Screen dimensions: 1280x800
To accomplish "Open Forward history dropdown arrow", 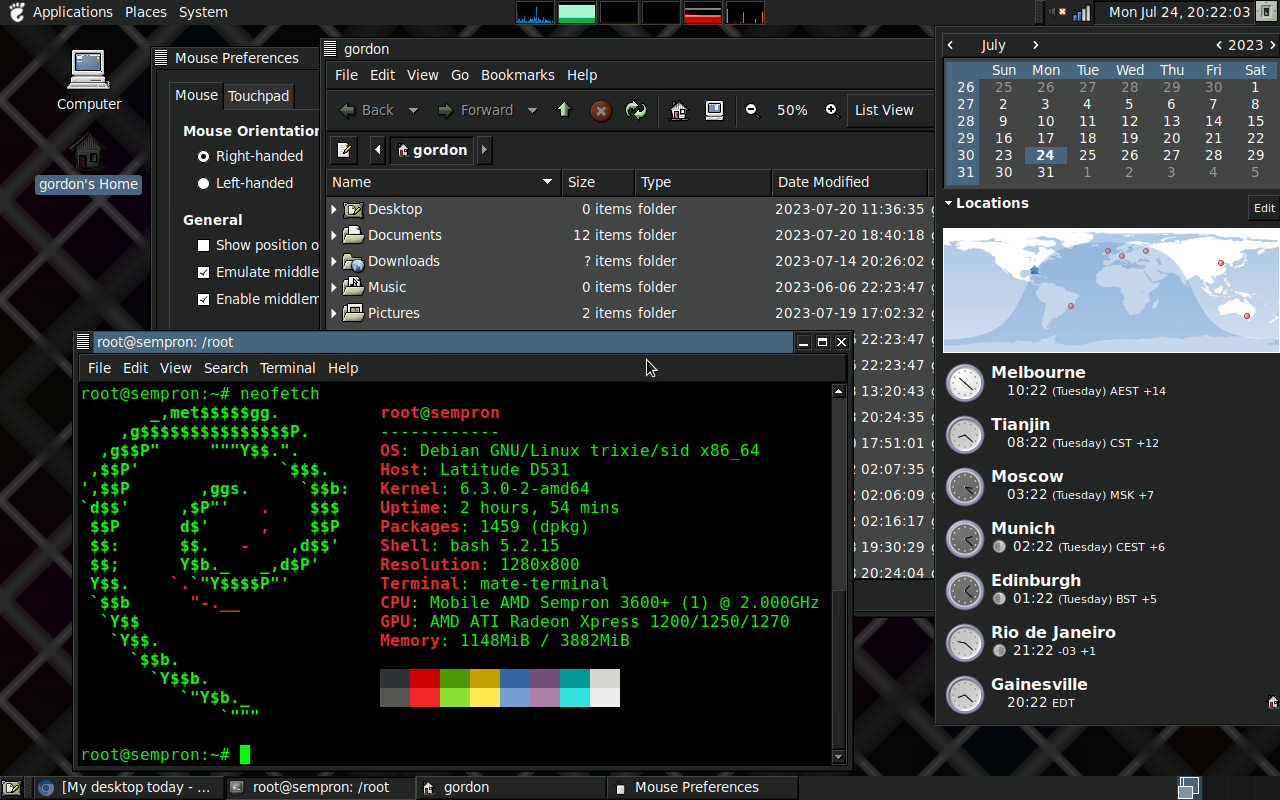I will 532,110.
